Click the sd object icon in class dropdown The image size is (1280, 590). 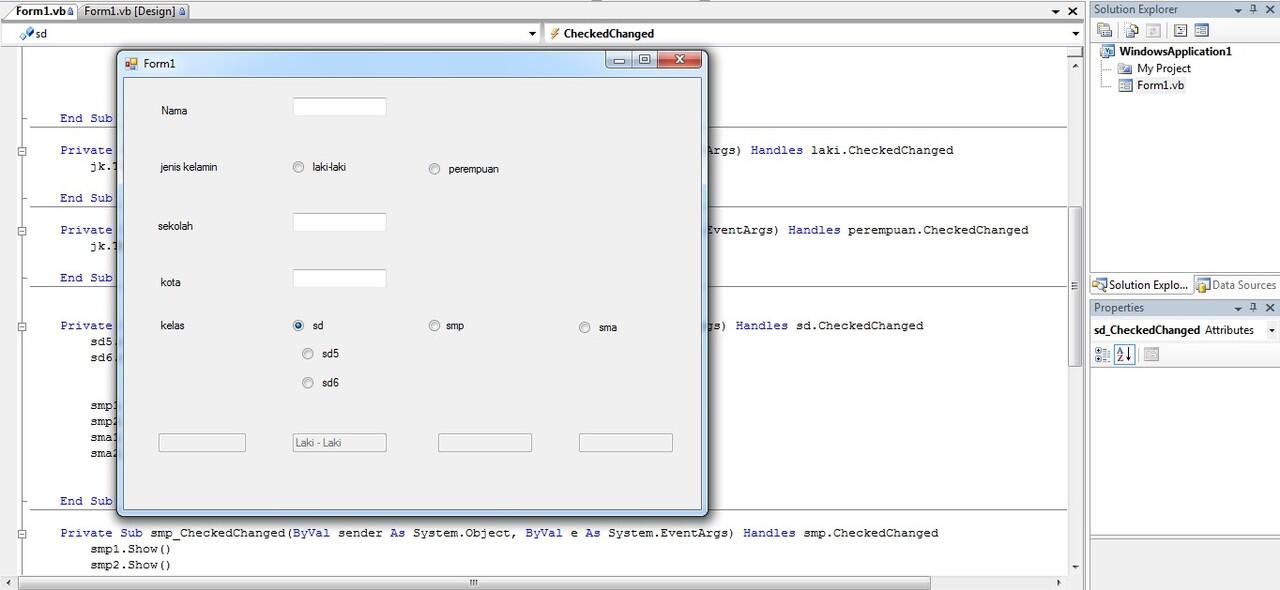click(27, 33)
